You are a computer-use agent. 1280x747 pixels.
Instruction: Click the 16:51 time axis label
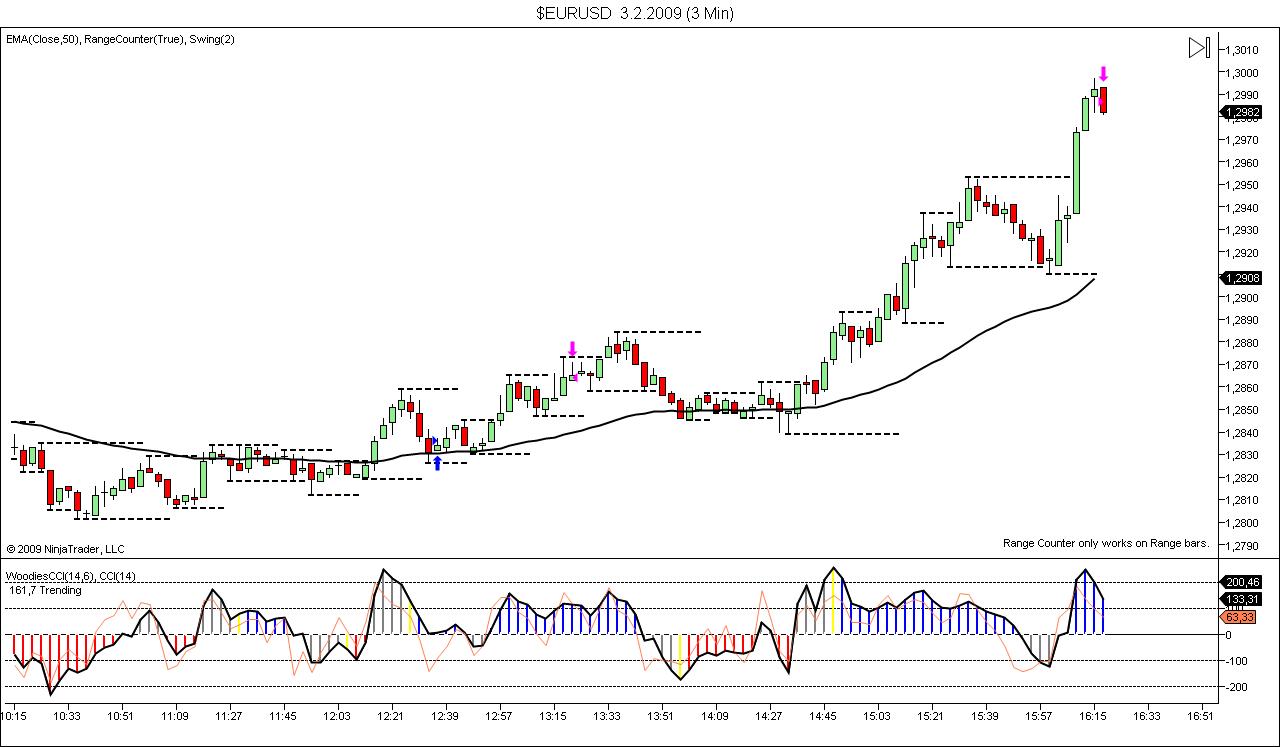tap(1201, 716)
